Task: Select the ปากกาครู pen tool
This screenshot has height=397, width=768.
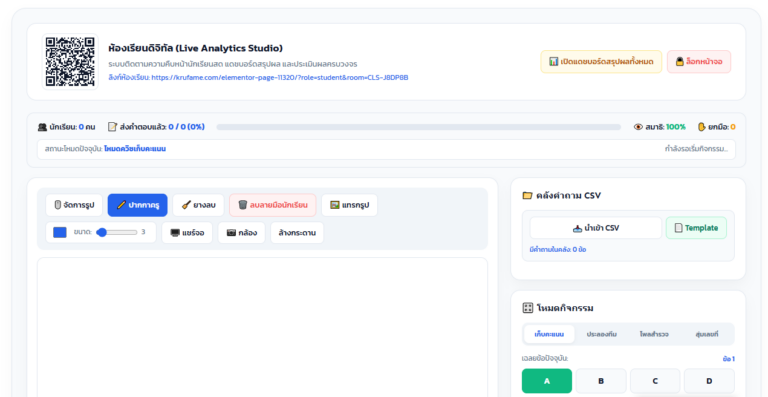Action: click(138, 205)
